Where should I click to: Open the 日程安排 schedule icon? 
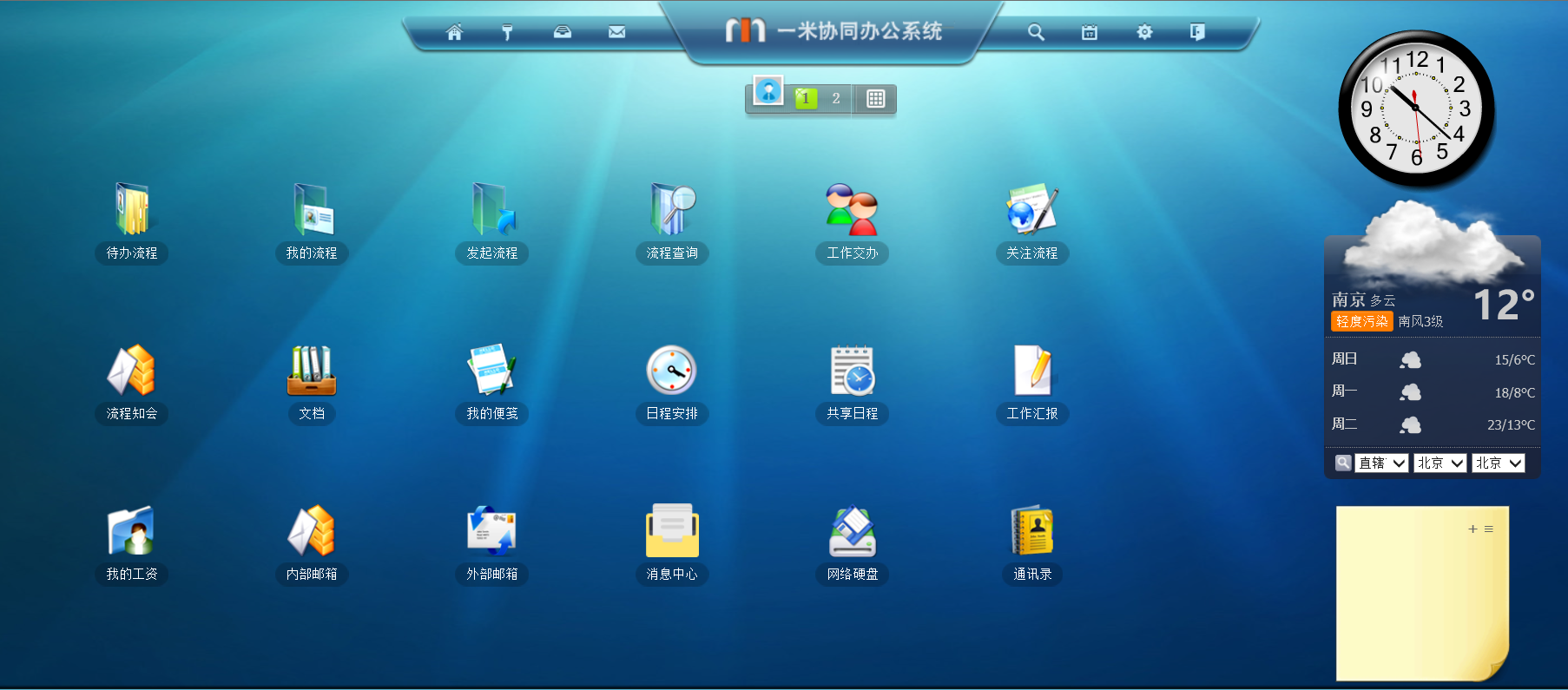[672, 371]
